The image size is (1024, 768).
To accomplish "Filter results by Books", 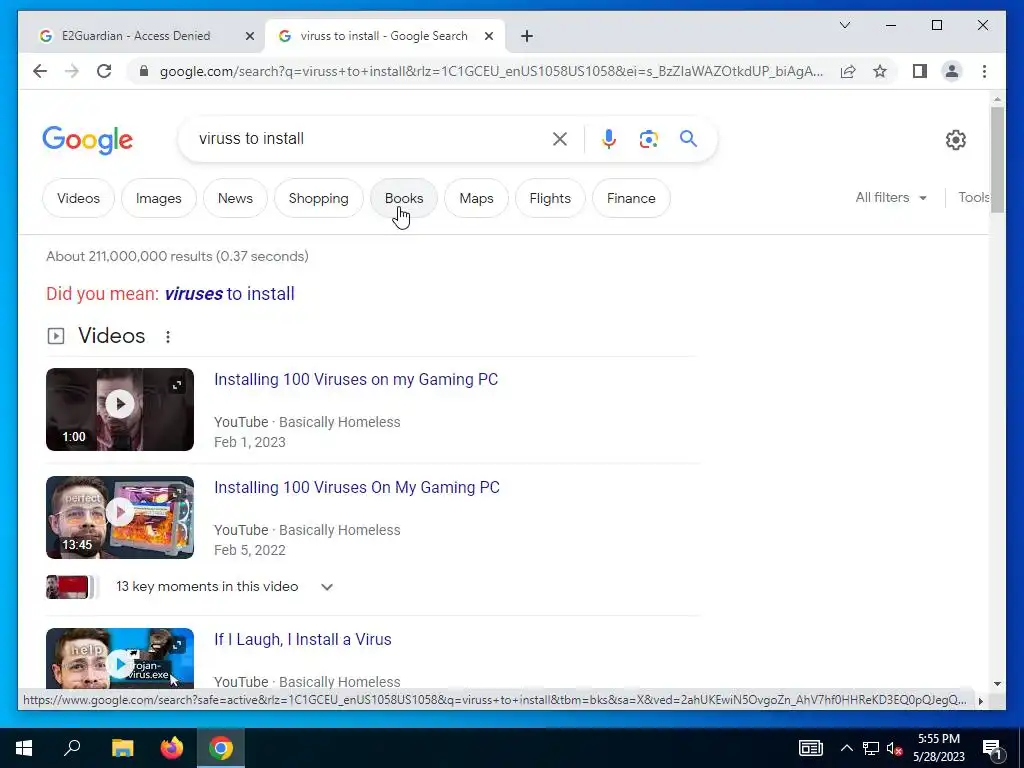I will (404, 198).
